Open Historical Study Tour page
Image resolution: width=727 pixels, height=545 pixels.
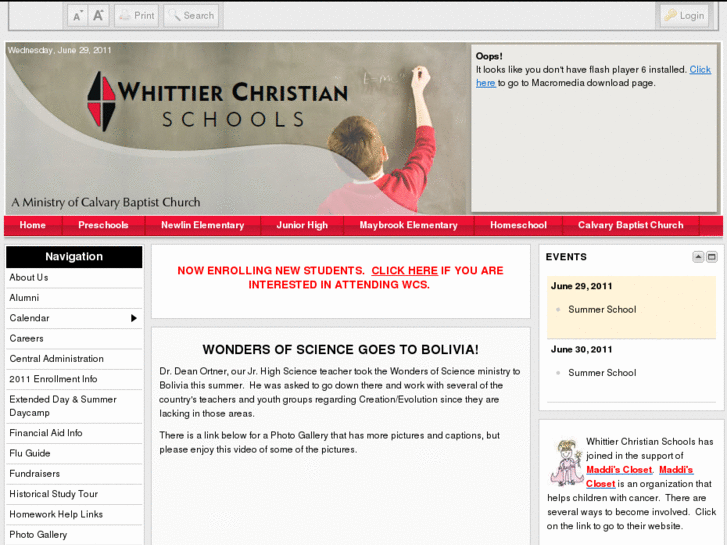click(74, 494)
